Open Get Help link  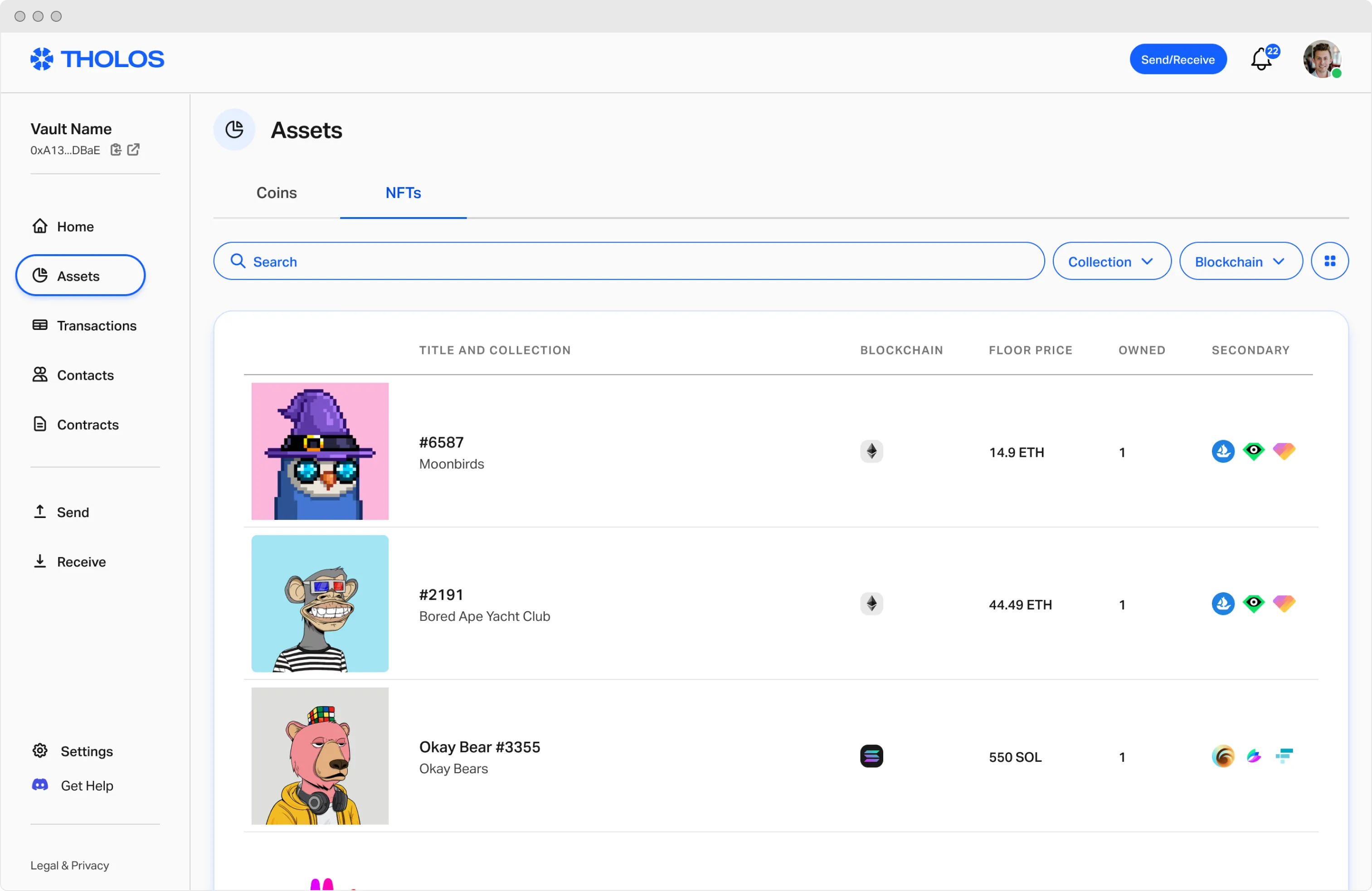pyautogui.click(x=87, y=785)
